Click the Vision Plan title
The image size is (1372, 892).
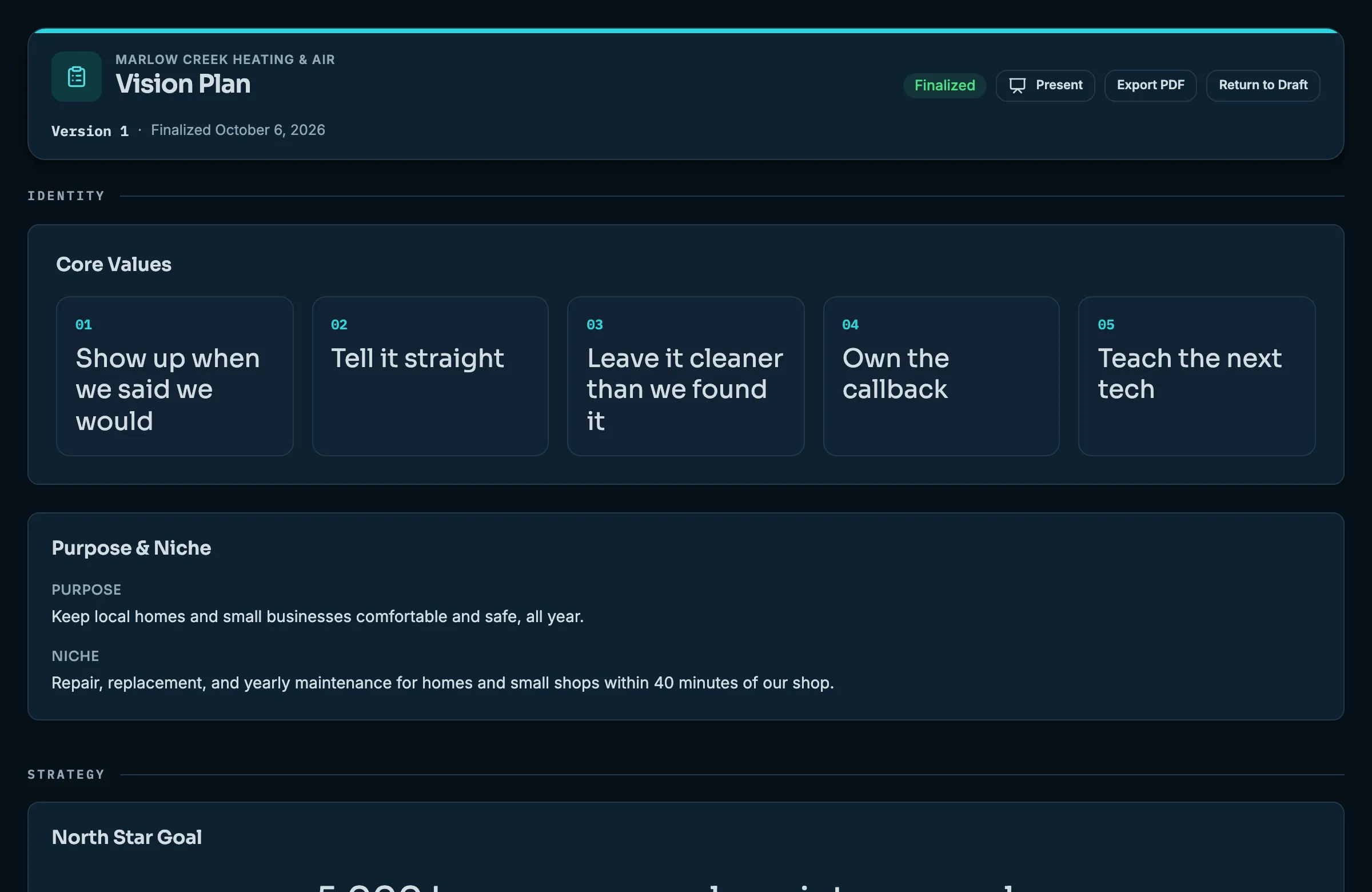click(183, 84)
